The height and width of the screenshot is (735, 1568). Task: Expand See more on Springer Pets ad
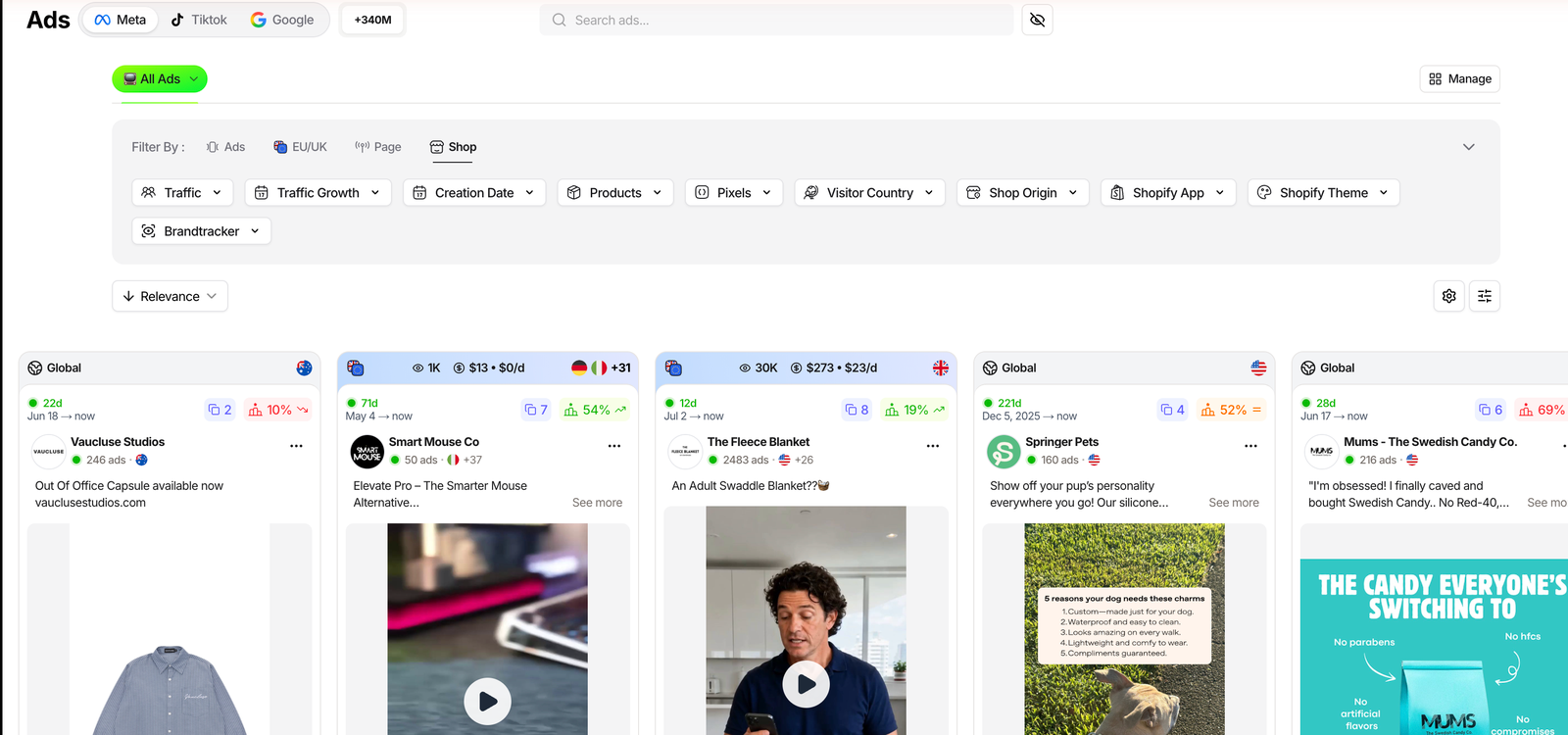point(1234,503)
